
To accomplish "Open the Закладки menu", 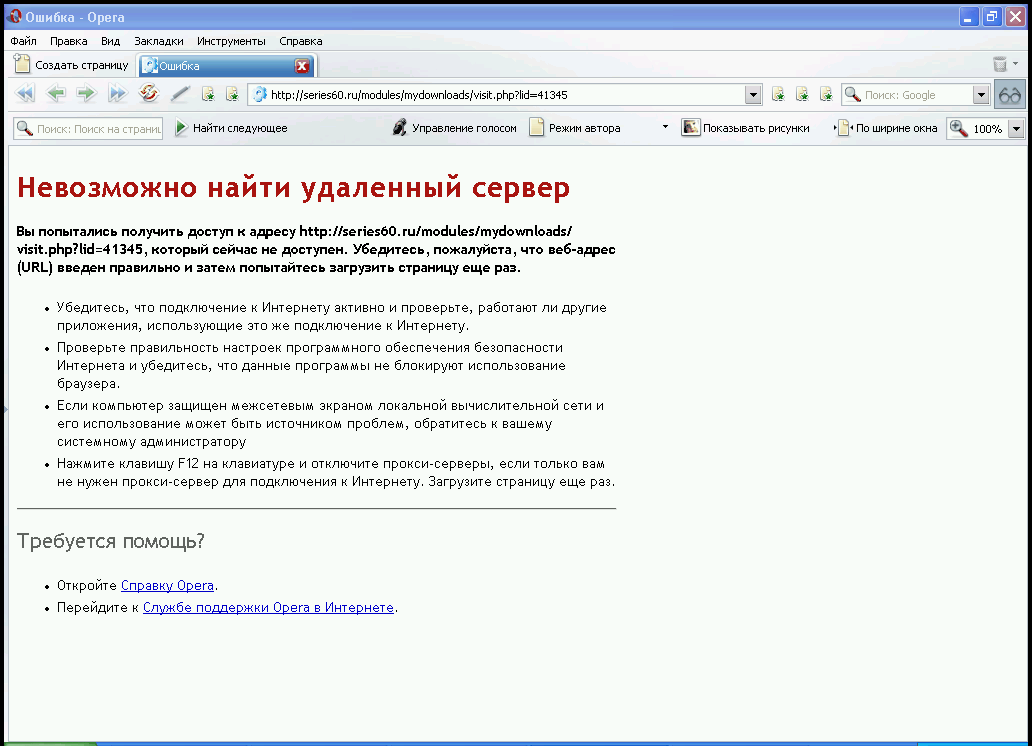I will point(159,41).
